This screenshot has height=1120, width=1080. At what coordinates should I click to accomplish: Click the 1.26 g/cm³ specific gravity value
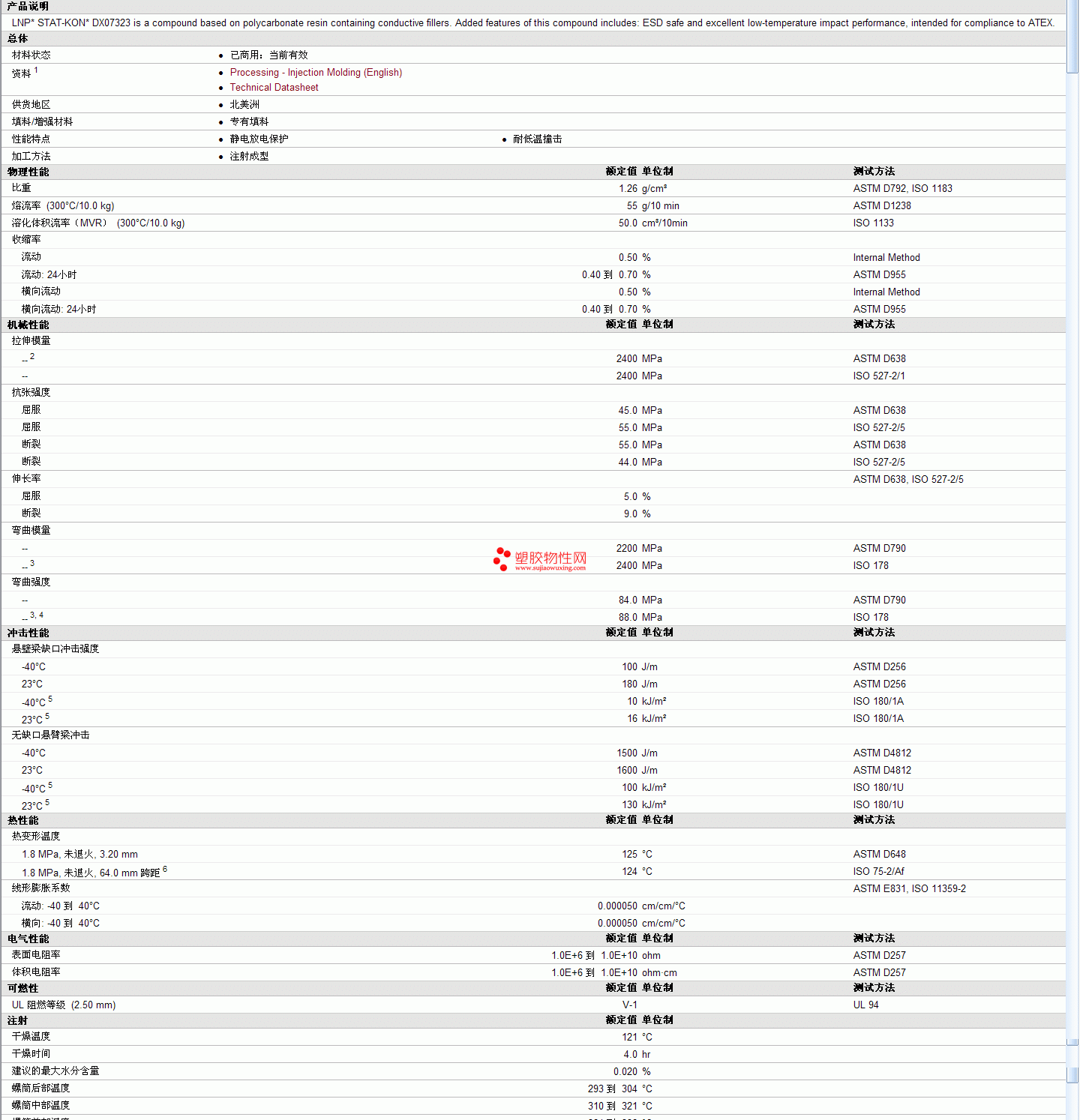point(643,189)
